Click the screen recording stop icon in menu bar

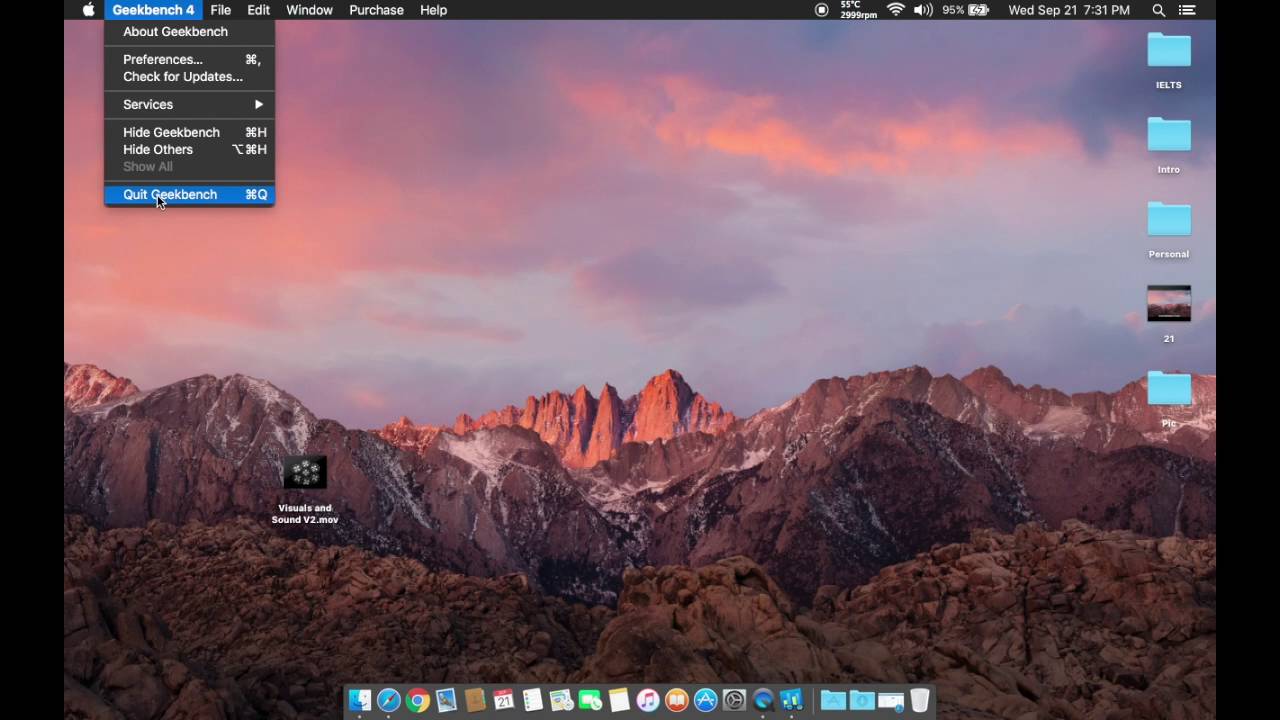pos(822,10)
